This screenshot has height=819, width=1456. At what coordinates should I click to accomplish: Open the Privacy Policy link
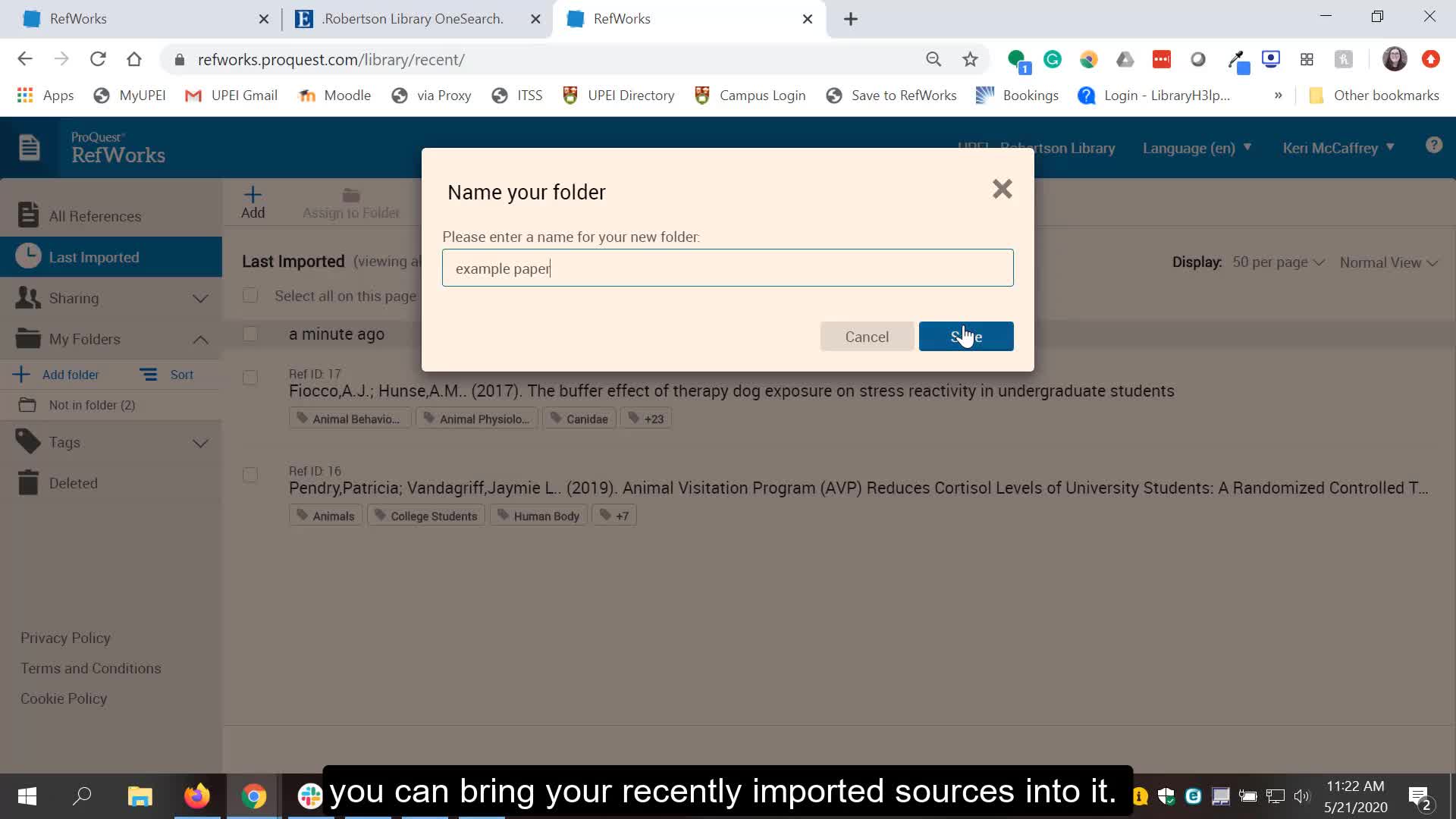[x=65, y=638]
